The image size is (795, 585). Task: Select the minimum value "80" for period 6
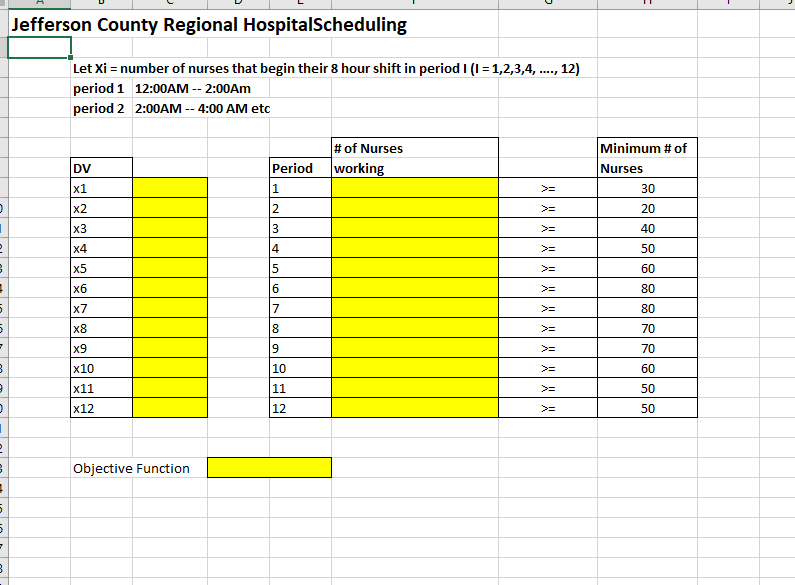647,288
